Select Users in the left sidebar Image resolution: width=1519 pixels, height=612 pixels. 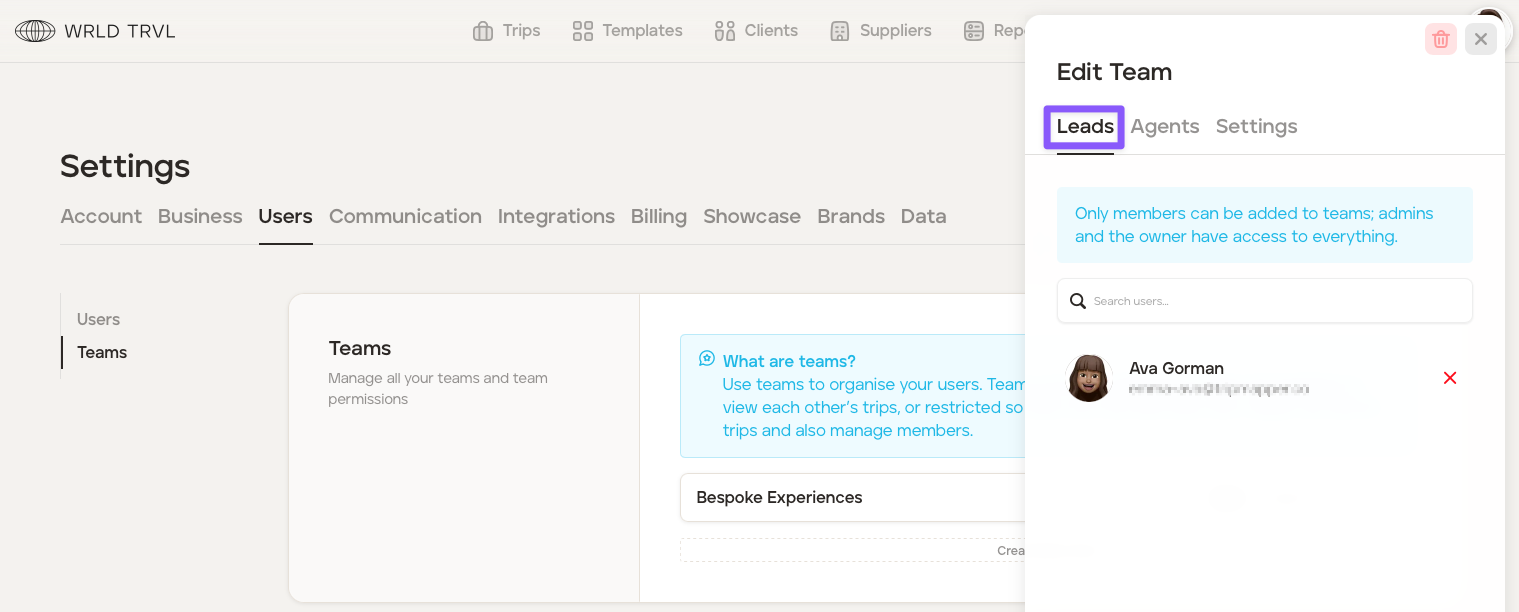point(98,320)
